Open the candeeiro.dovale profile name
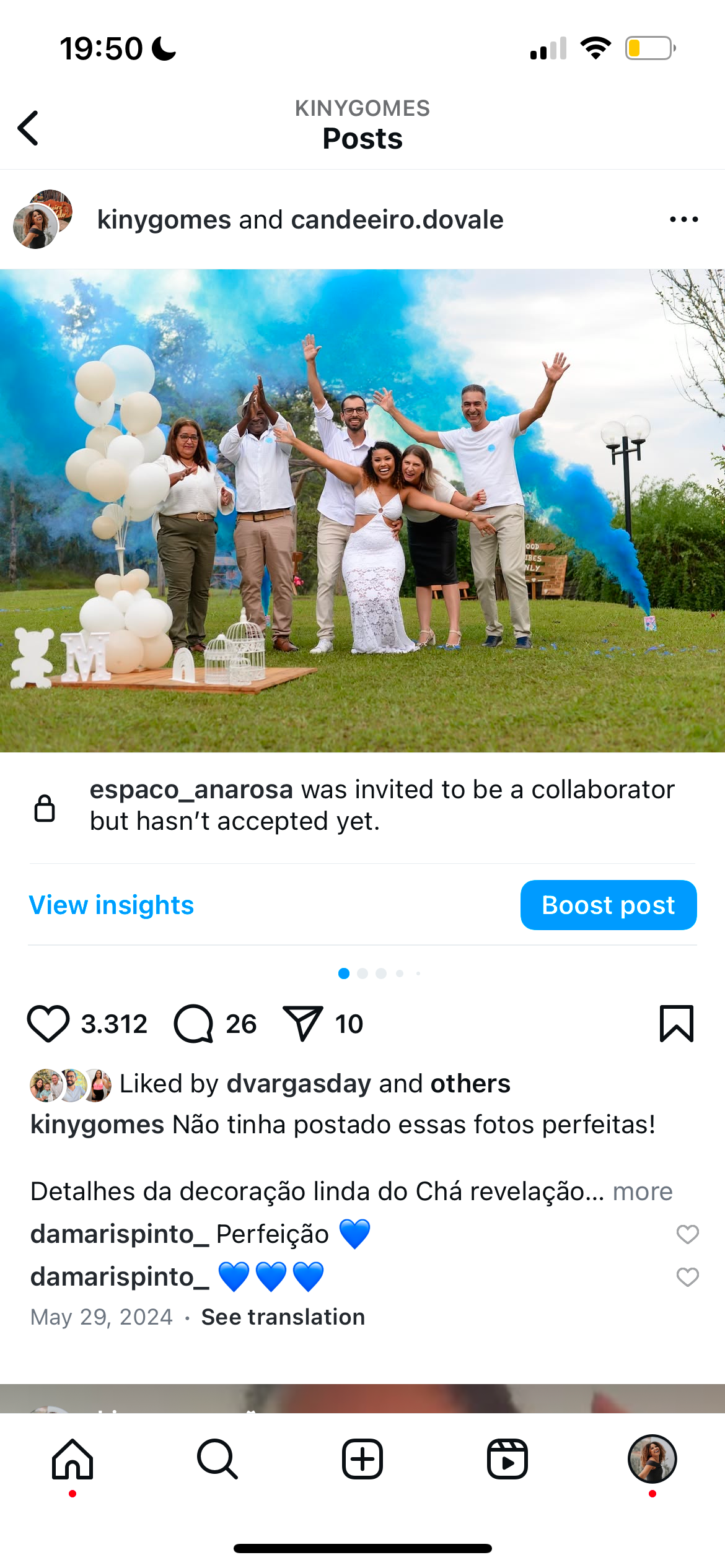The height and width of the screenshot is (1568, 725). tap(397, 220)
